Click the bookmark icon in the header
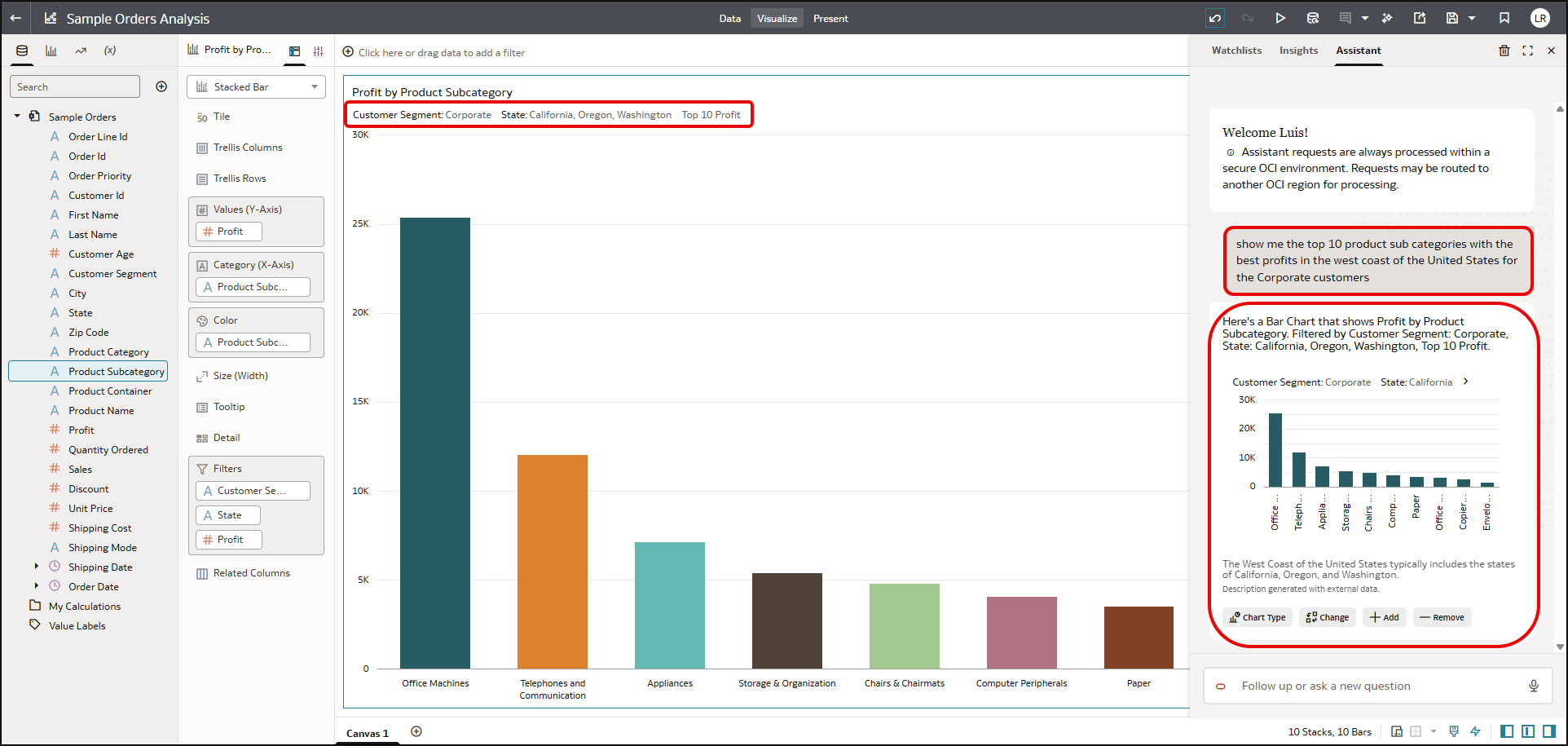Image resolution: width=1568 pixels, height=746 pixels. pos(1504,18)
